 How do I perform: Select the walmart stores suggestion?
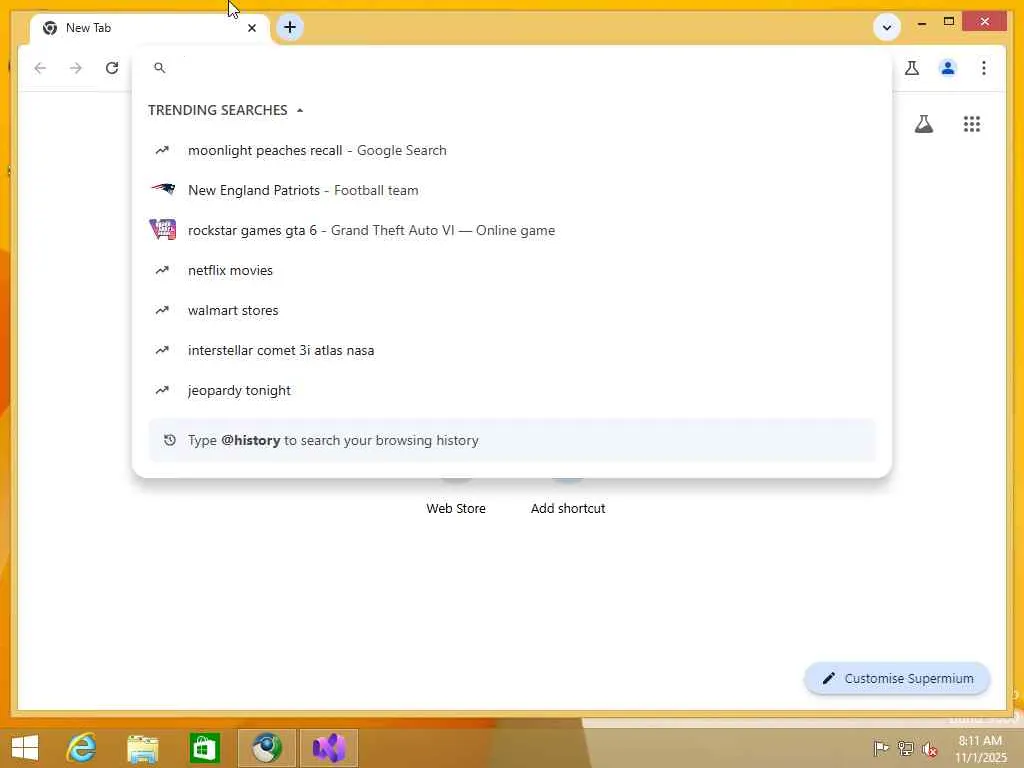click(x=511, y=310)
